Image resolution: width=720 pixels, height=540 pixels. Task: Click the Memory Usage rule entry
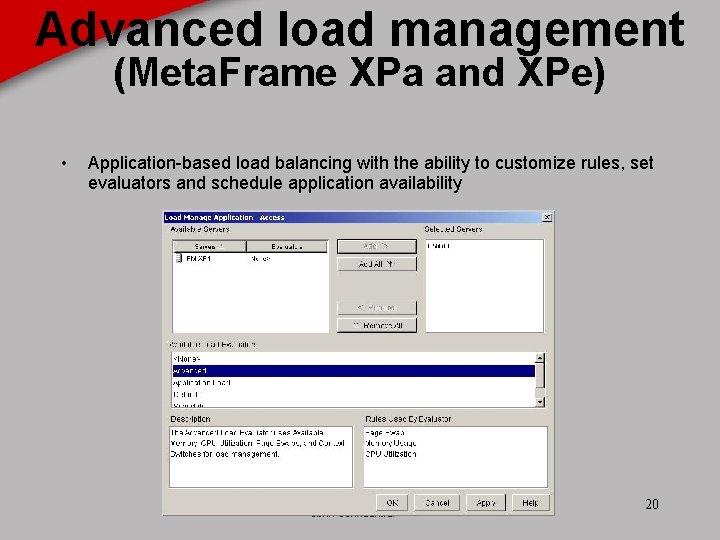click(391, 443)
